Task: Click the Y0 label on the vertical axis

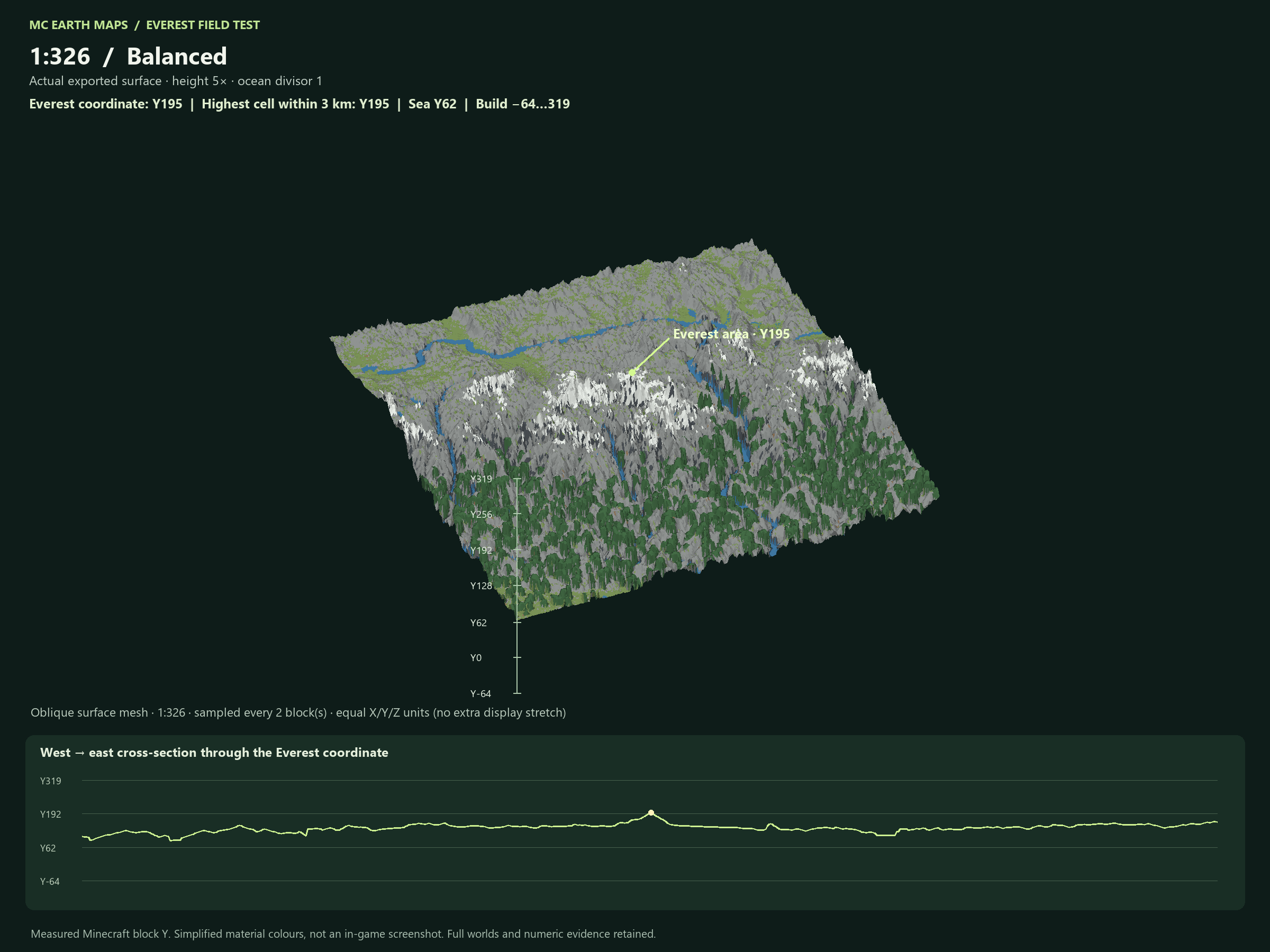Action: [x=476, y=657]
